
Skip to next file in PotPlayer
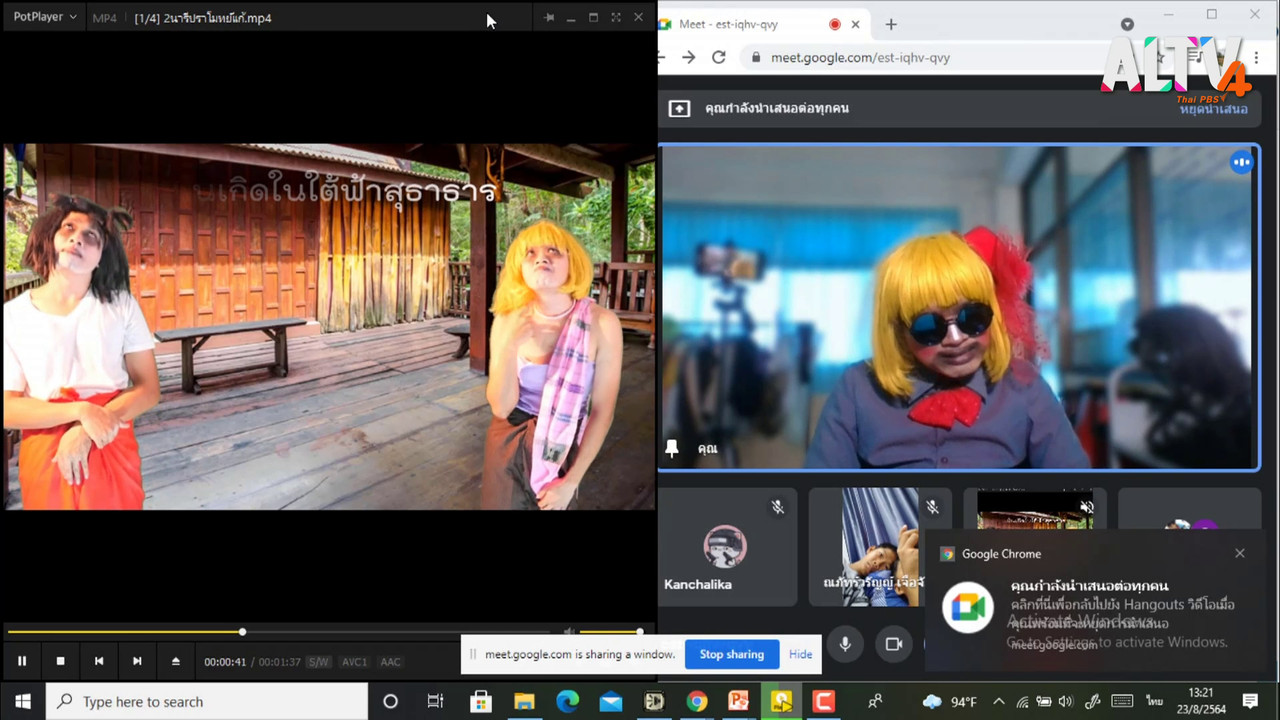click(137, 661)
